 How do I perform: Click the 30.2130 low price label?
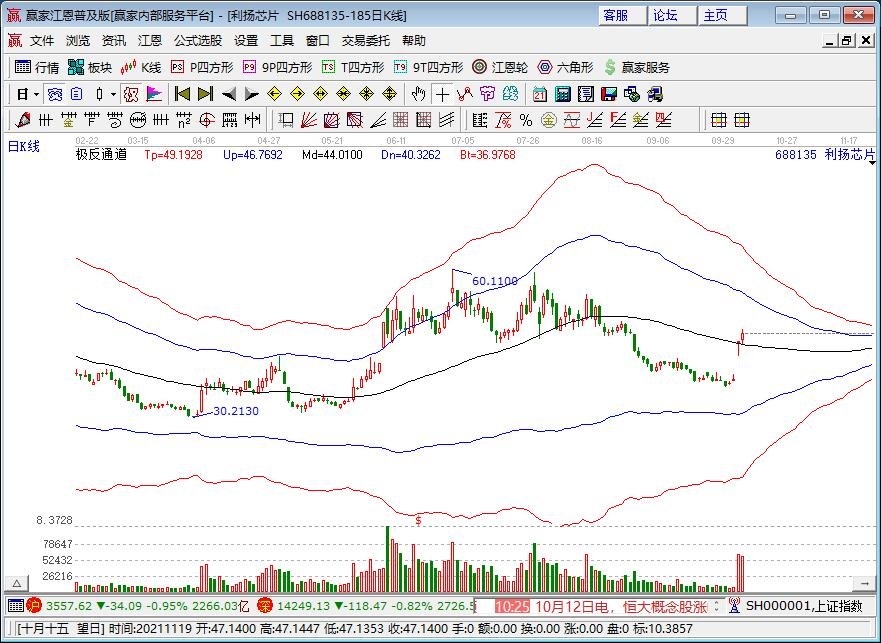click(x=236, y=411)
